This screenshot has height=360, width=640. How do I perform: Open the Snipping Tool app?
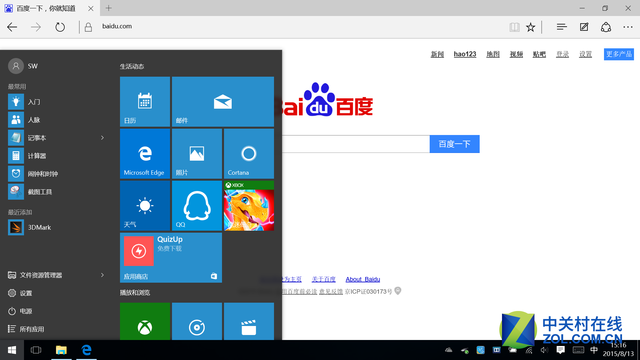tap(57, 191)
